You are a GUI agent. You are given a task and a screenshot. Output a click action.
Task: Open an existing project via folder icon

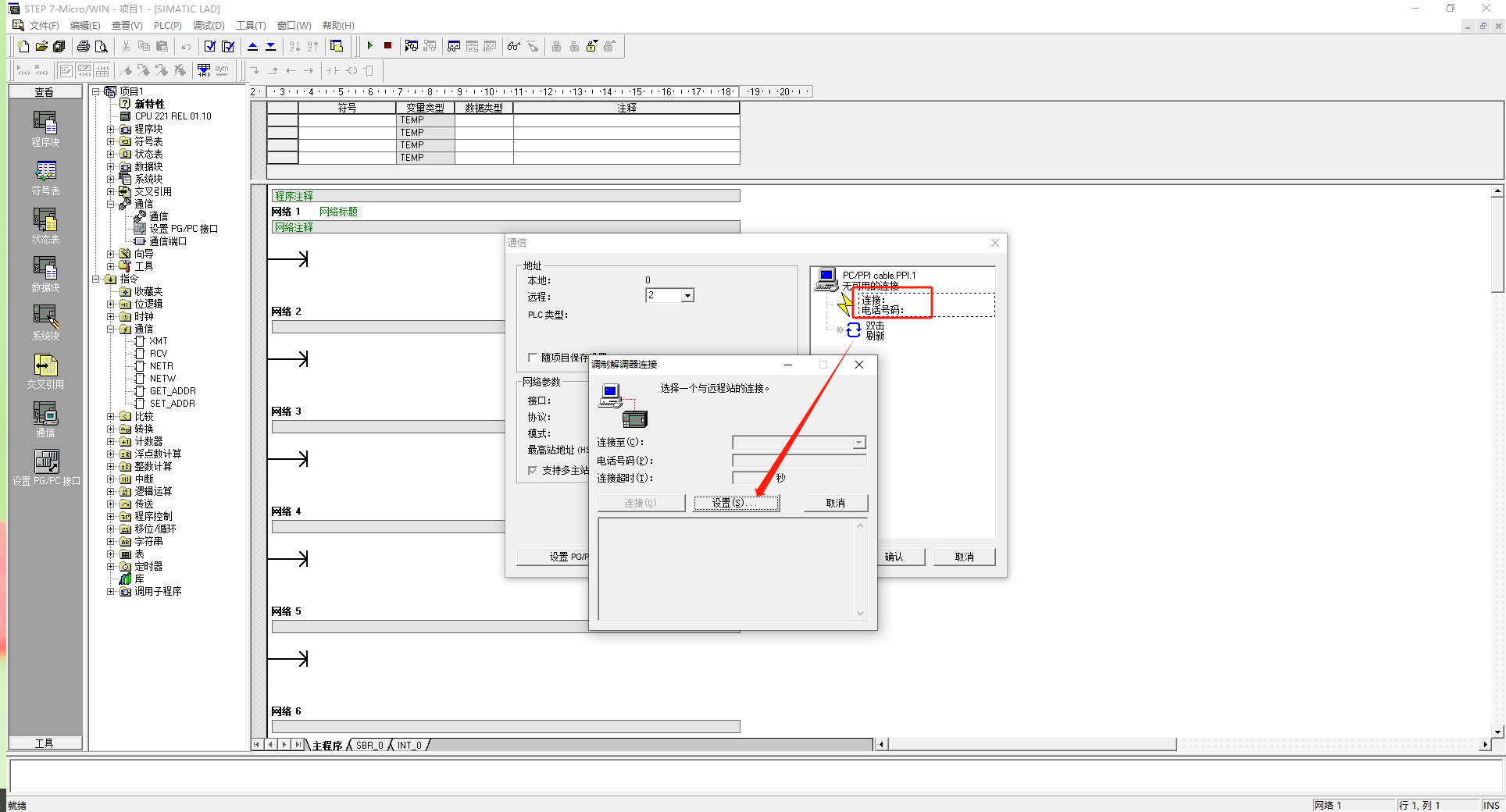coord(41,46)
